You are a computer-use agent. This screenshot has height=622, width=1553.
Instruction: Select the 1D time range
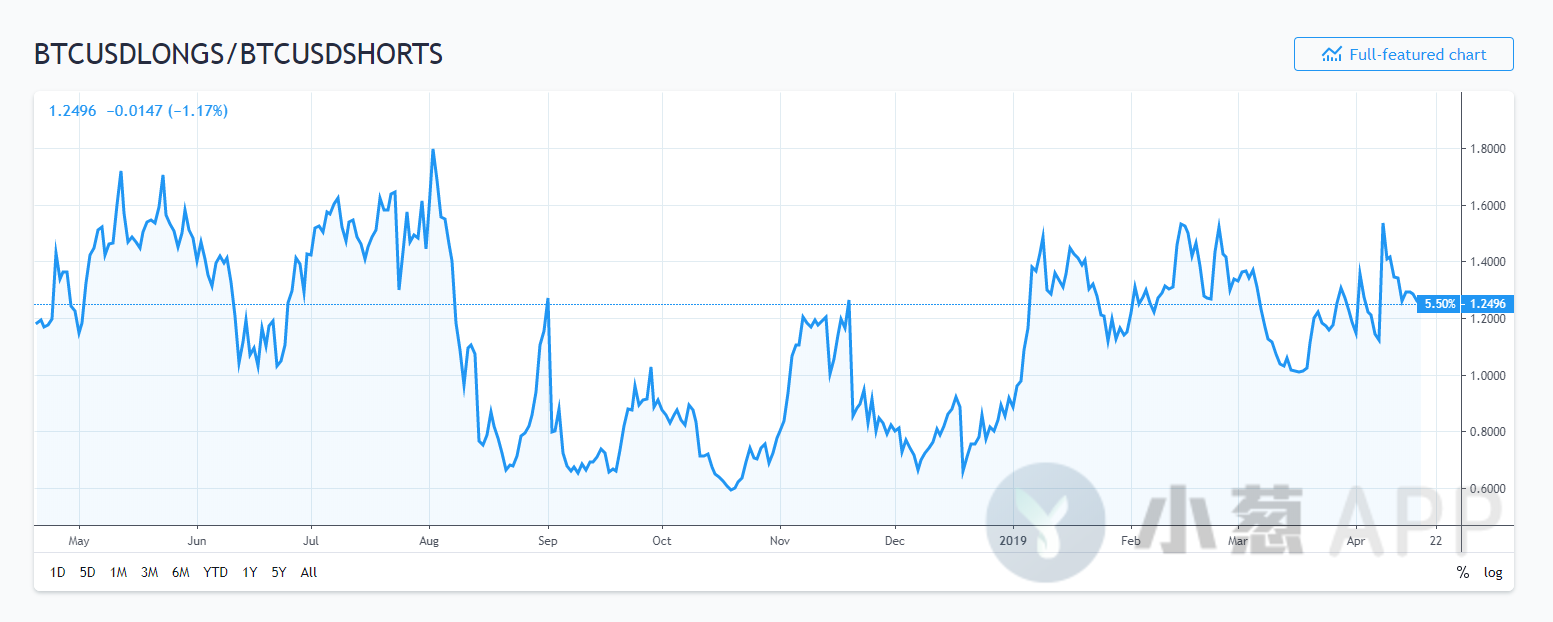click(58, 573)
